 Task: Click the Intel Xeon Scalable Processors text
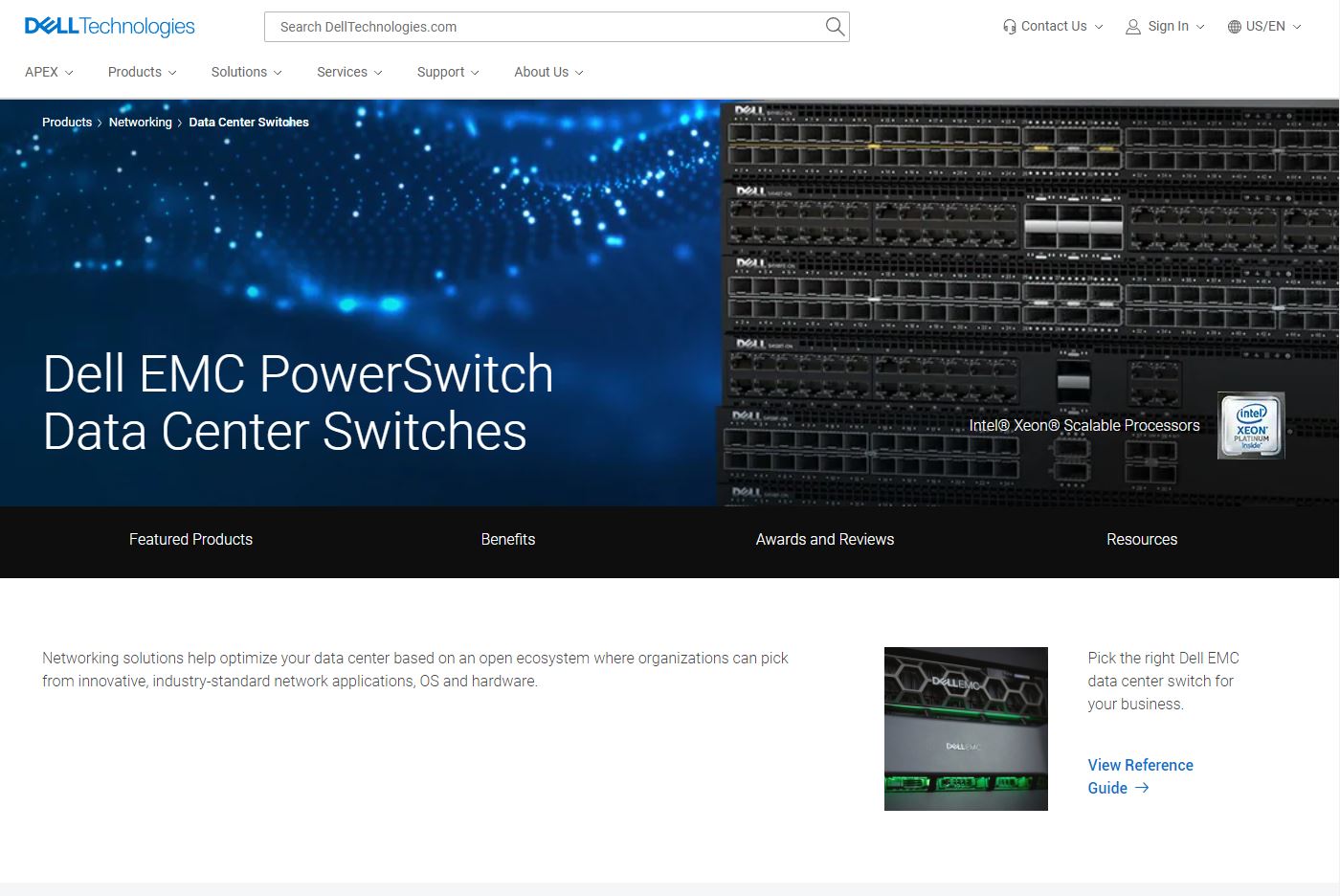[x=1084, y=426]
